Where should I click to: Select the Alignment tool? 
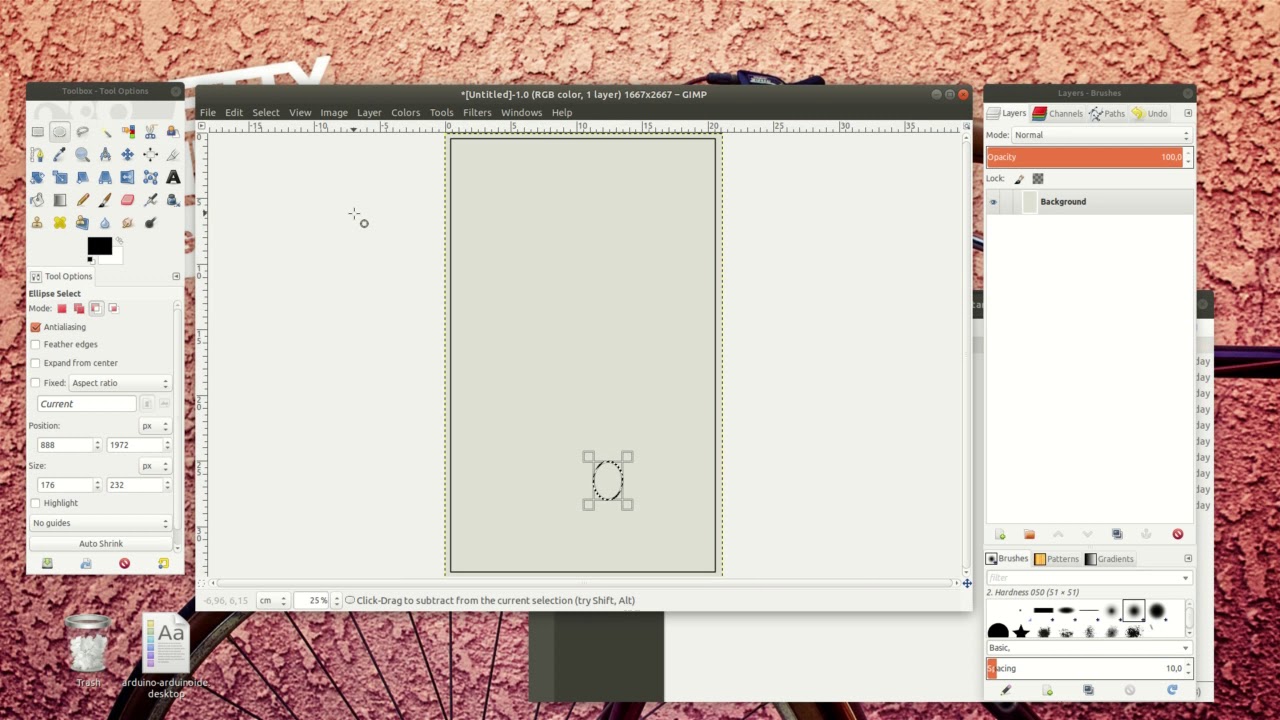tap(150, 154)
